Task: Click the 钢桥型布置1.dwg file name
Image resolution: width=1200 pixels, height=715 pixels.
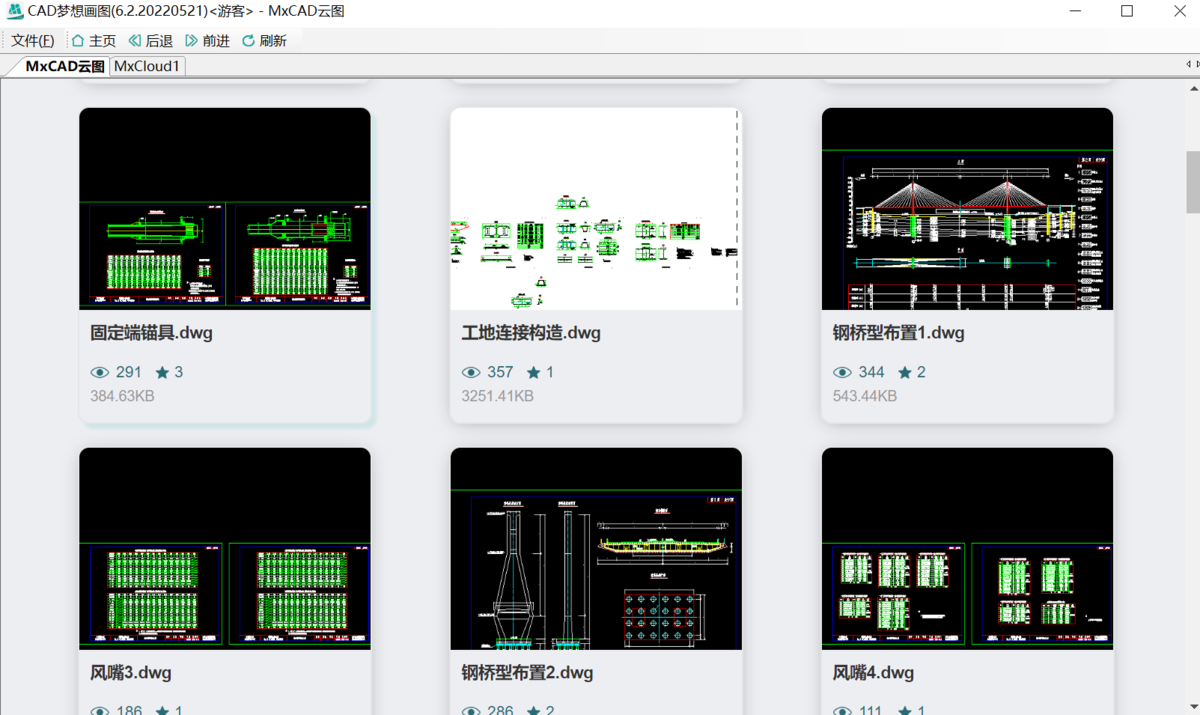Action: [898, 333]
